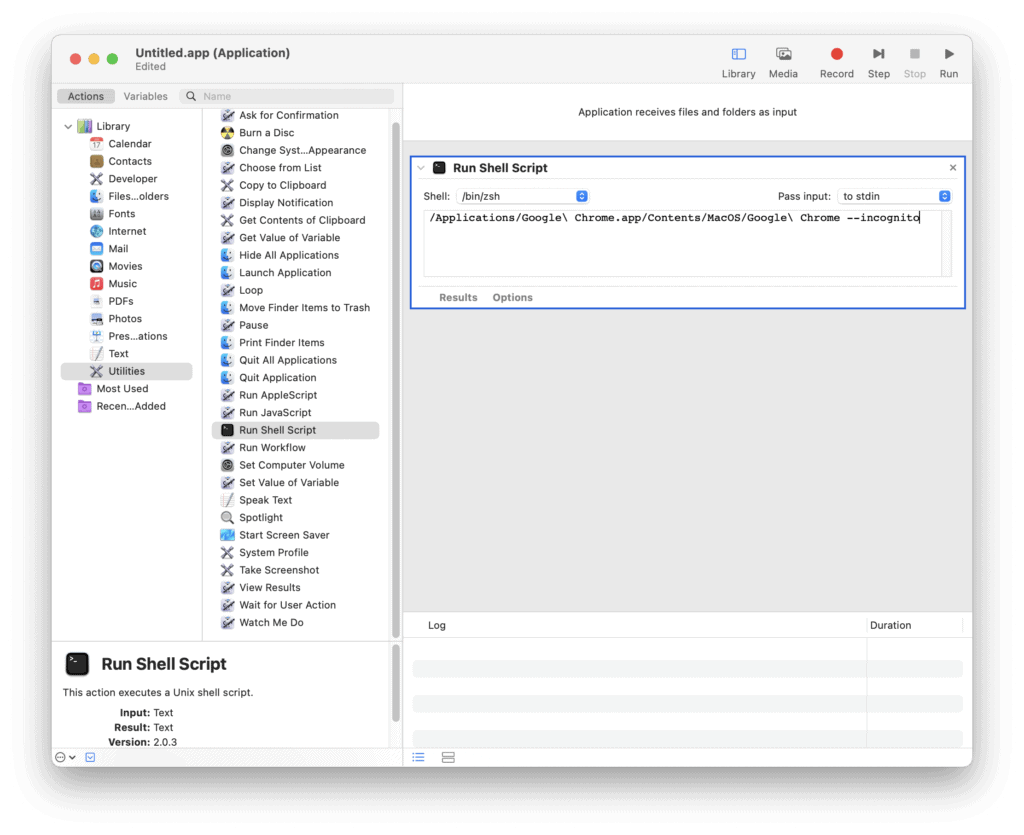
Task: Select Start Screen Saver action
Action: pos(284,535)
